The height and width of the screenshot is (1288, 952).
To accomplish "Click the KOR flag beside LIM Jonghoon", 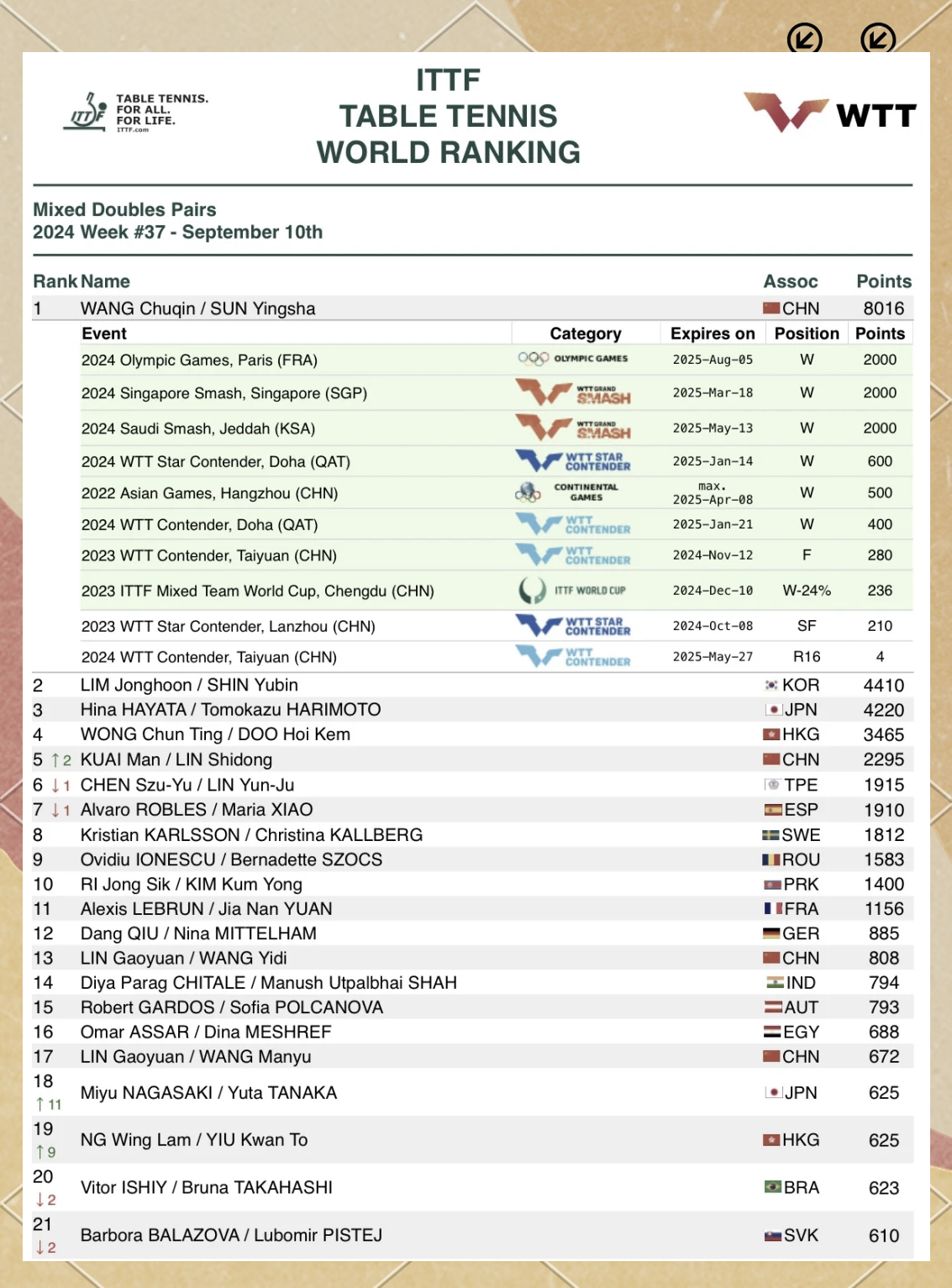I will point(771,686).
